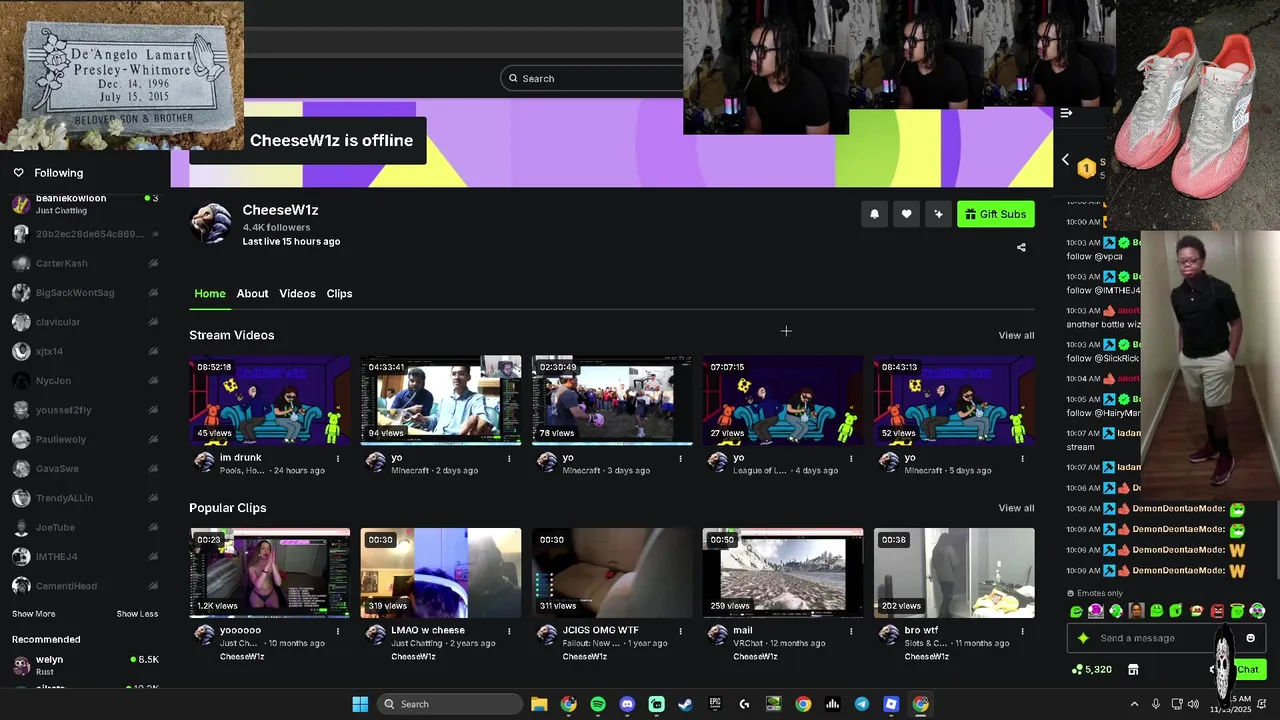Open options menu for 5 days ago video
1280x720 pixels.
pyautogui.click(x=1022, y=459)
